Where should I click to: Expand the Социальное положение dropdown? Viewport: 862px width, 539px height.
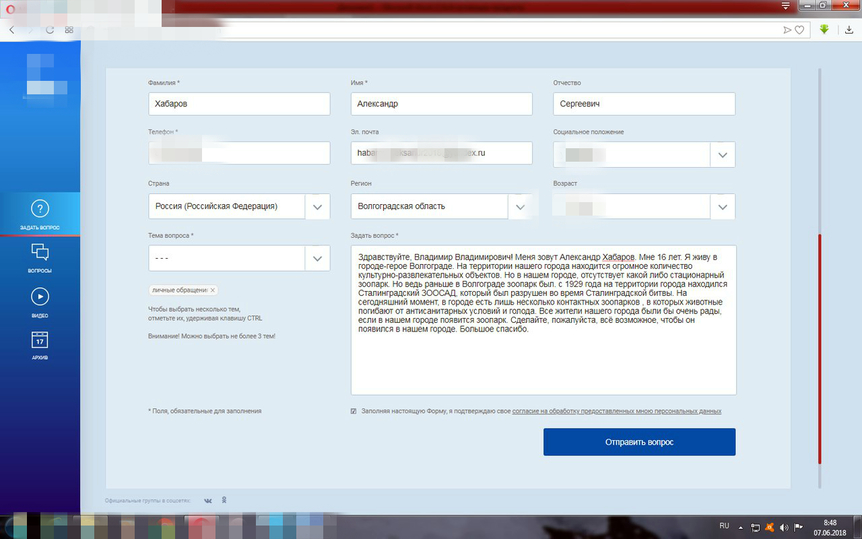[x=722, y=155]
